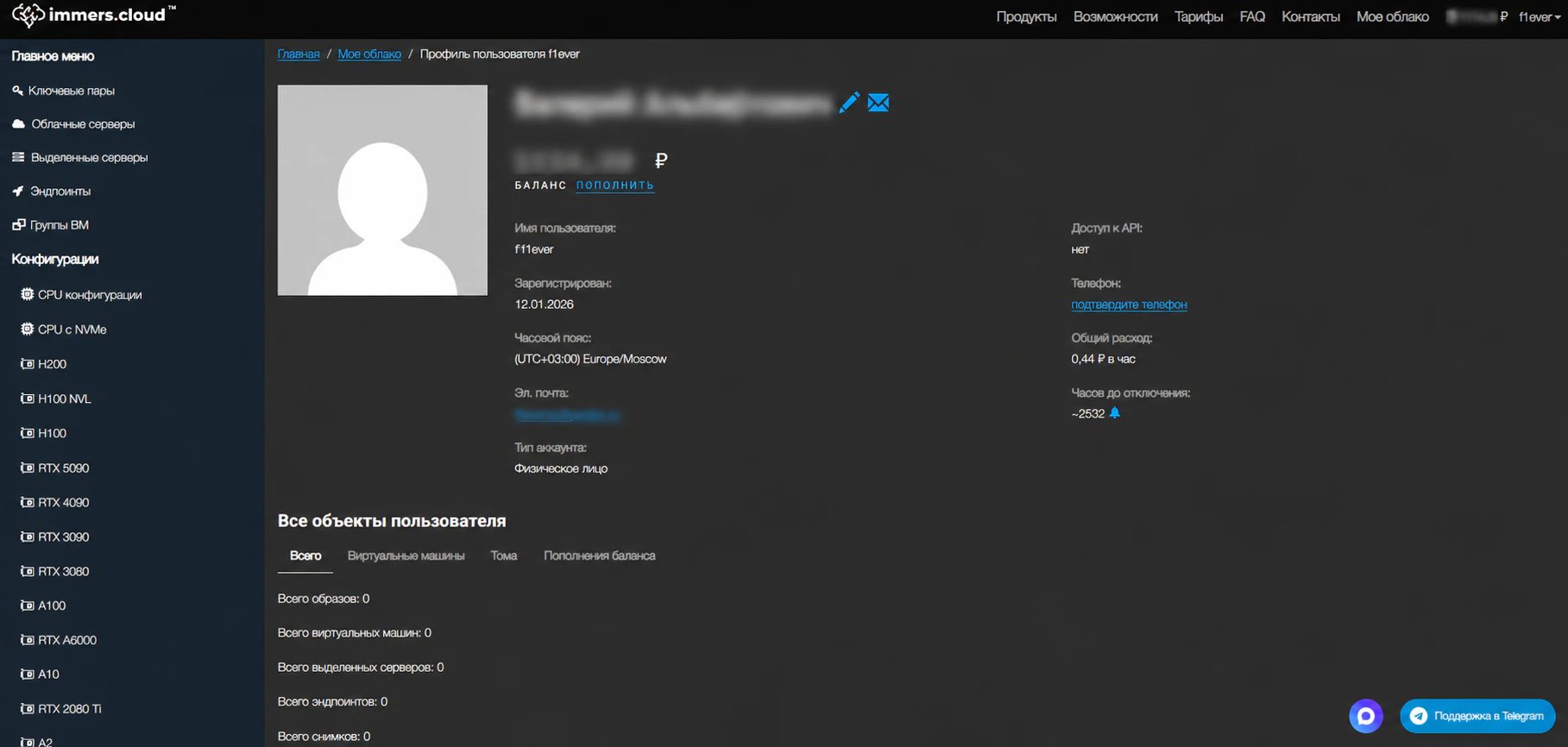The image size is (1568, 747).
Task: Click the Главная breadcrumb link
Action: (x=299, y=53)
